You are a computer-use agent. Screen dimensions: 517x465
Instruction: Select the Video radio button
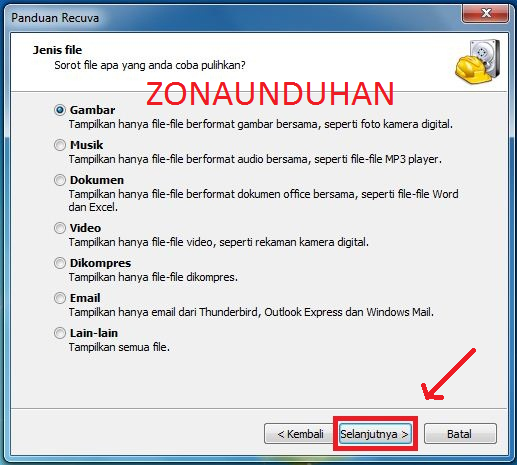click(60, 228)
